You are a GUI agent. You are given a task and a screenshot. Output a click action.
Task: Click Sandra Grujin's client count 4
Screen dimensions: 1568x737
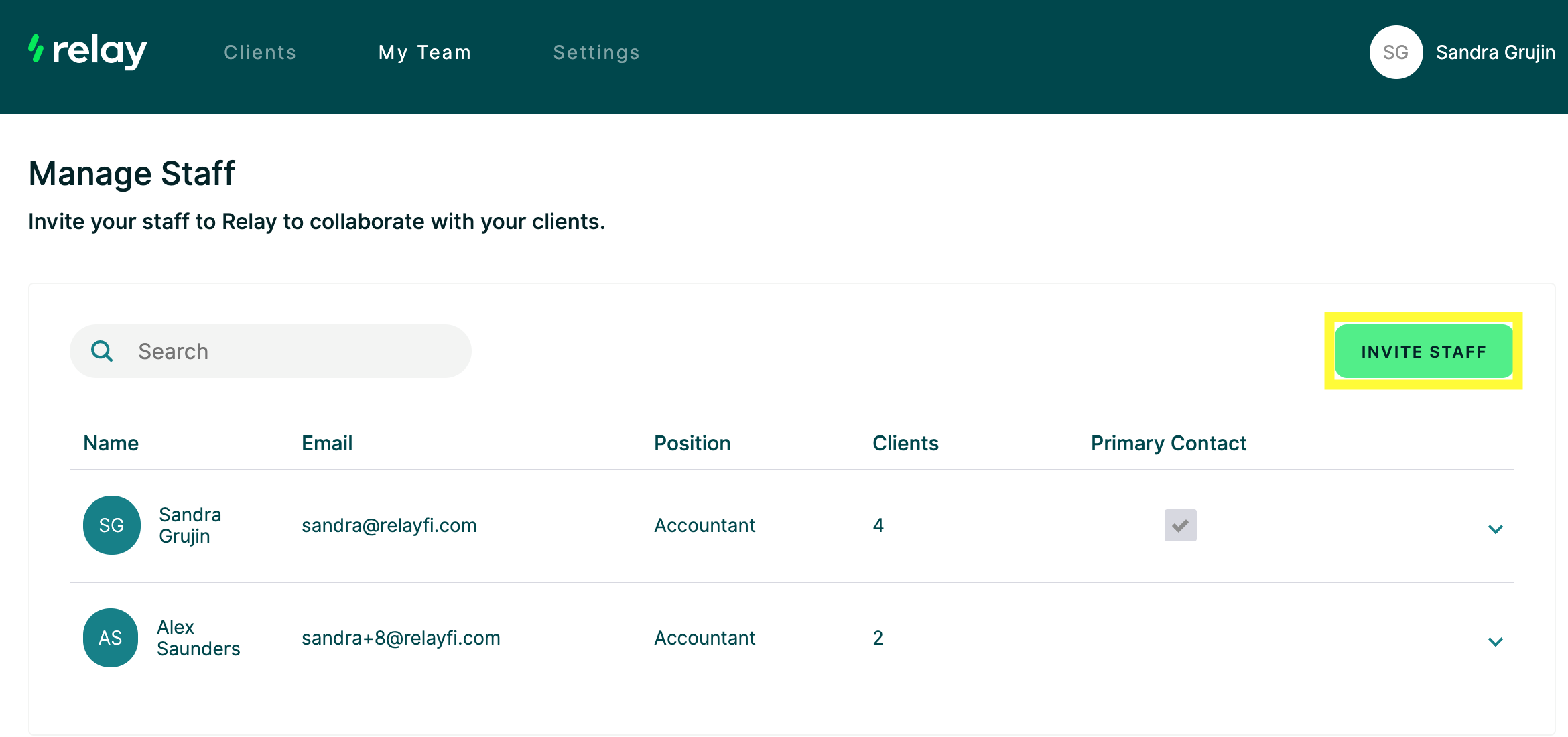point(878,525)
